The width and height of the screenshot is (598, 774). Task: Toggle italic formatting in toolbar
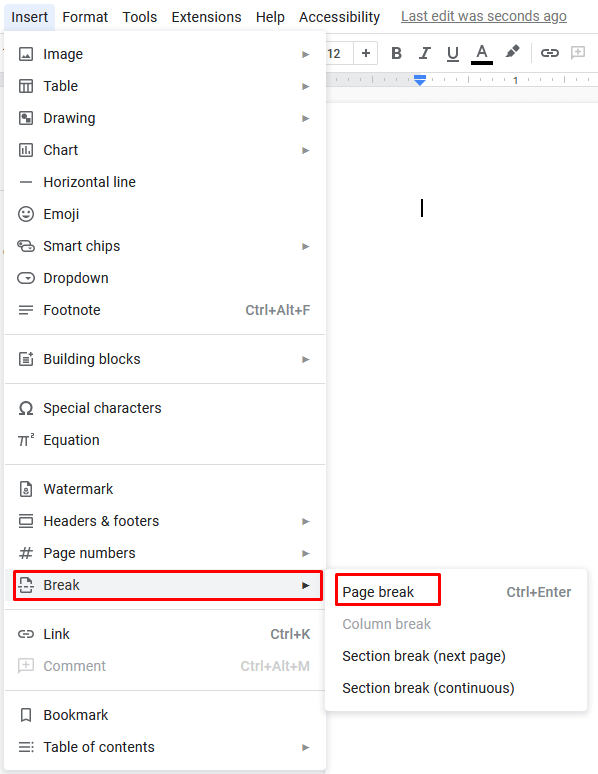pyautogui.click(x=424, y=53)
